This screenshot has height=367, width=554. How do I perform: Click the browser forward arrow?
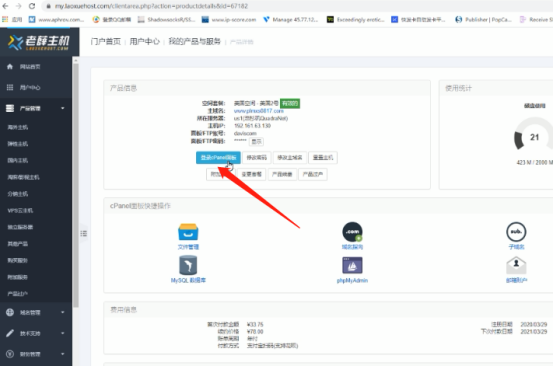(18, 6)
